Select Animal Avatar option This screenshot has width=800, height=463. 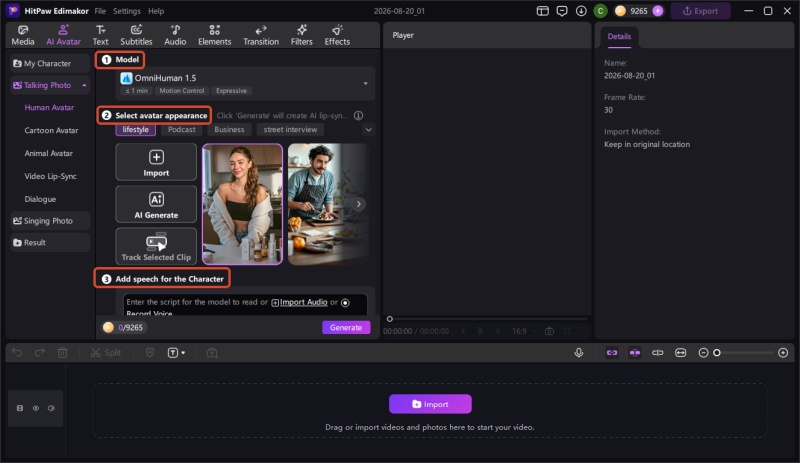click(x=48, y=153)
